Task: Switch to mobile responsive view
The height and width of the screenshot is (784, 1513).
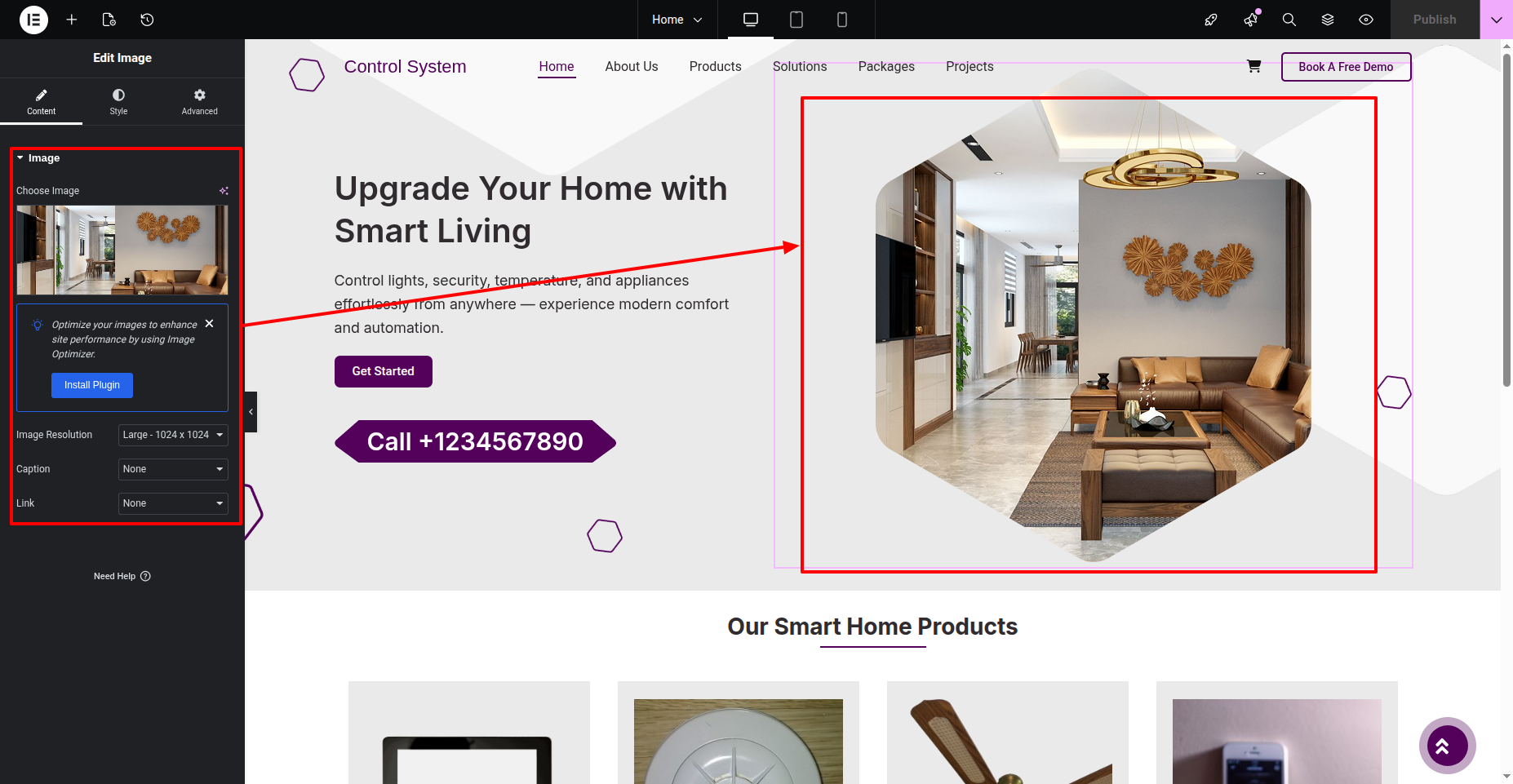Action: tap(842, 20)
